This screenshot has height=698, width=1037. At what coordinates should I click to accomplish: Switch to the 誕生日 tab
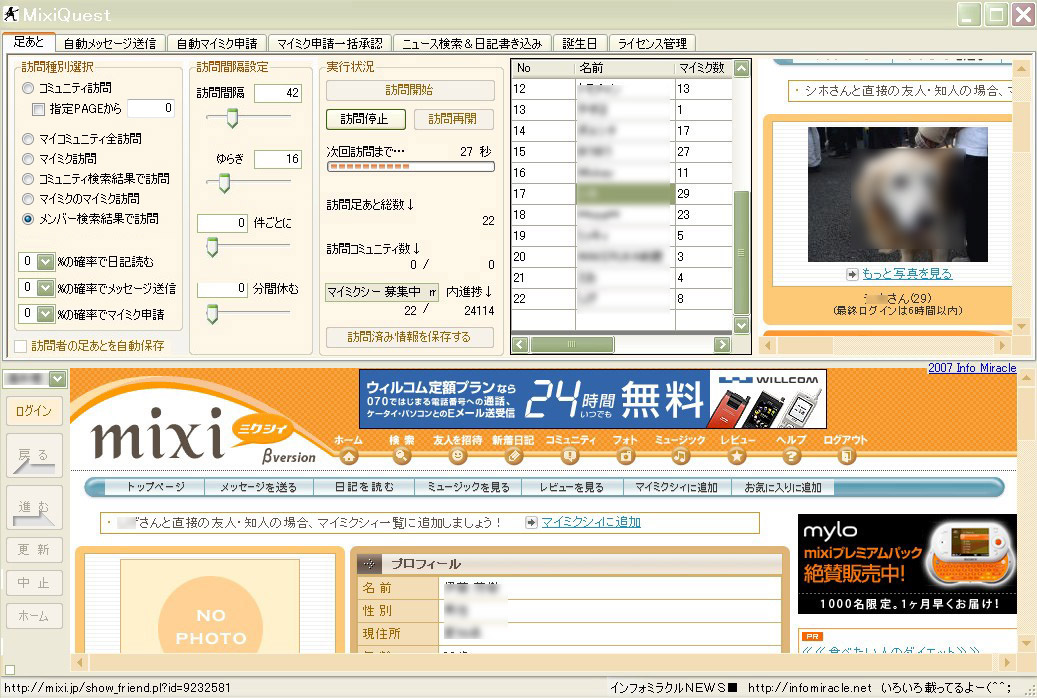580,44
